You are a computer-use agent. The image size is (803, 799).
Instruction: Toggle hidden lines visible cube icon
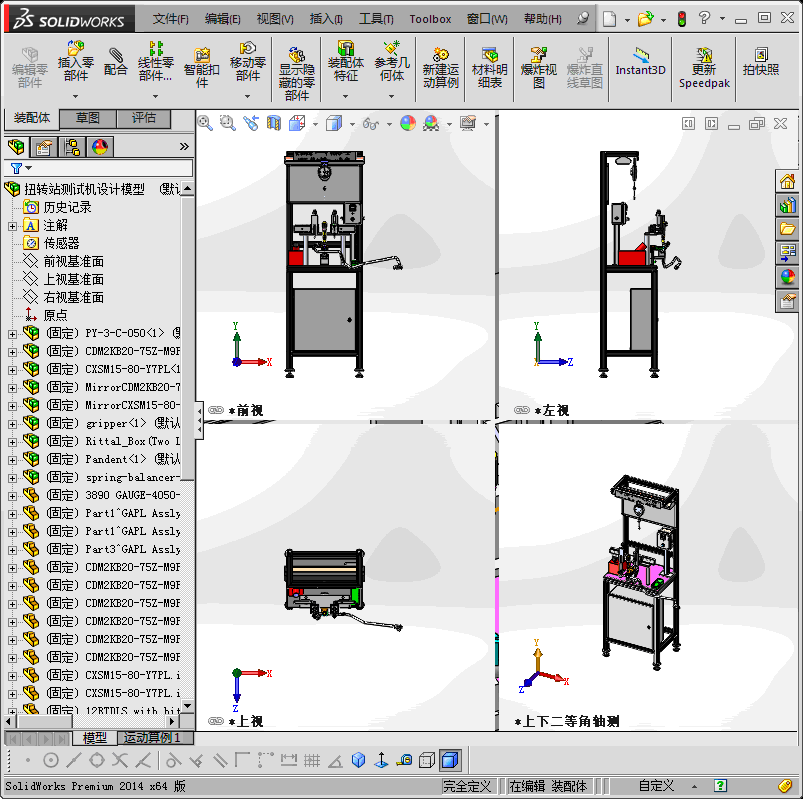[427, 760]
